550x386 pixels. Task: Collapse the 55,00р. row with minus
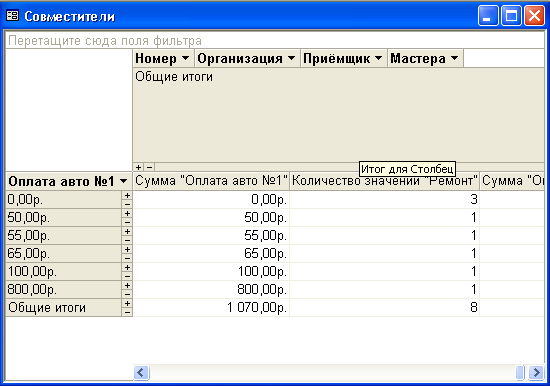(127, 240)
